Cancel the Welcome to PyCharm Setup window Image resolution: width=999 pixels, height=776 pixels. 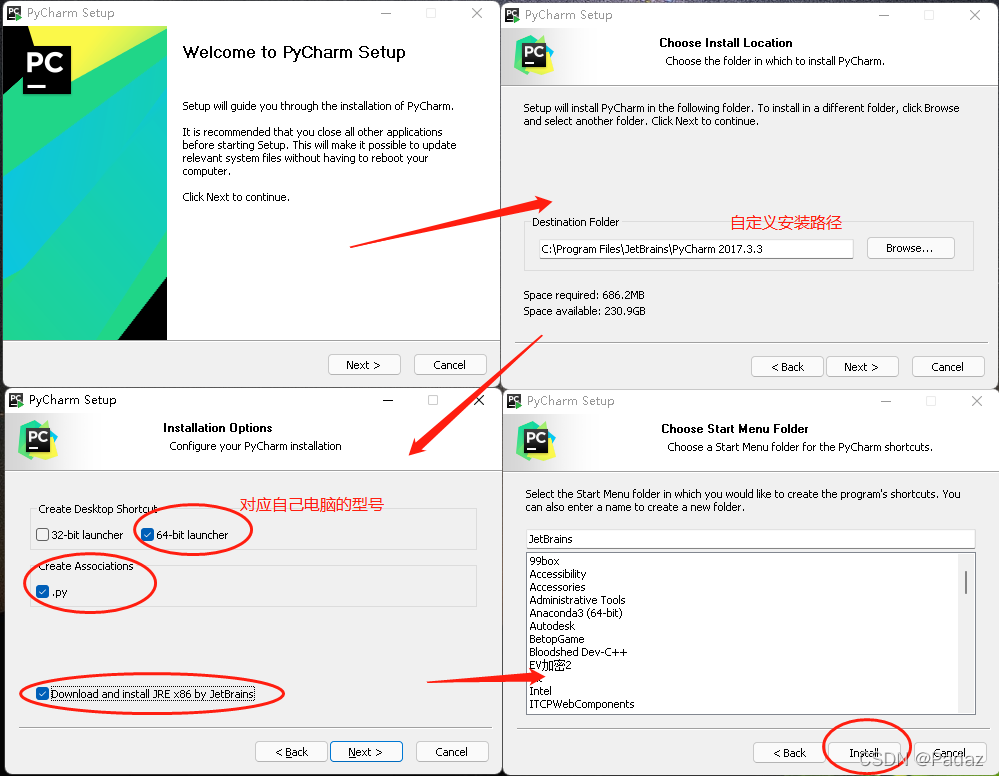[450, 365]
